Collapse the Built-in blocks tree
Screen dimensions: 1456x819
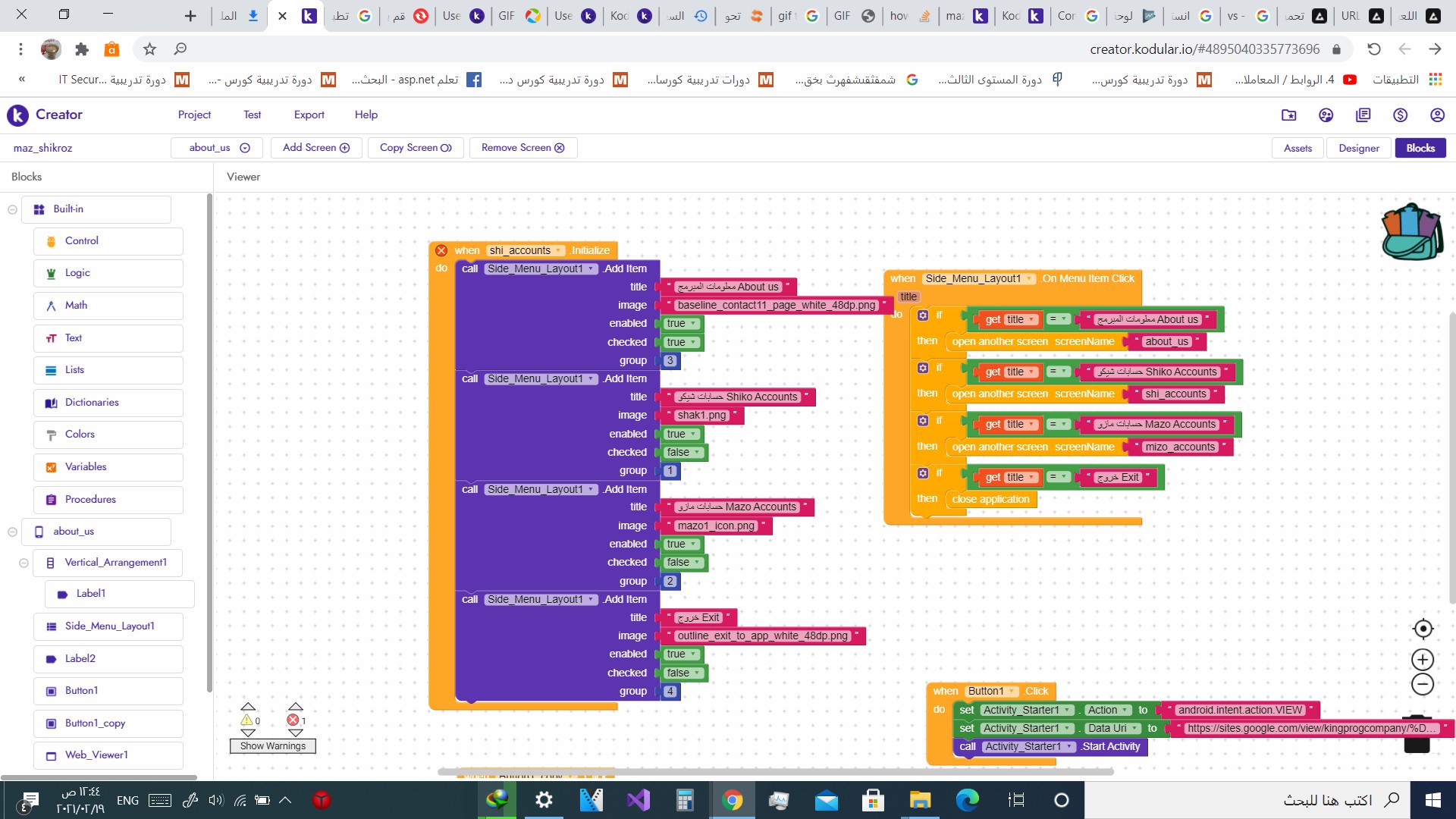click(x=12, y=209)
